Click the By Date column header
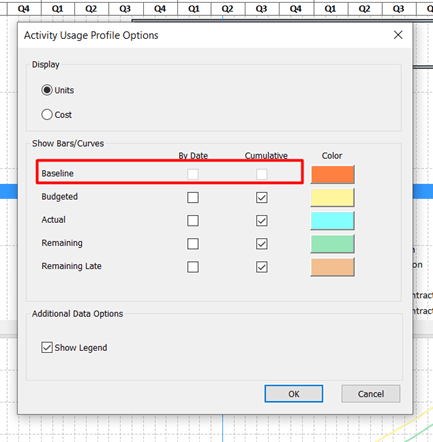 193,156
